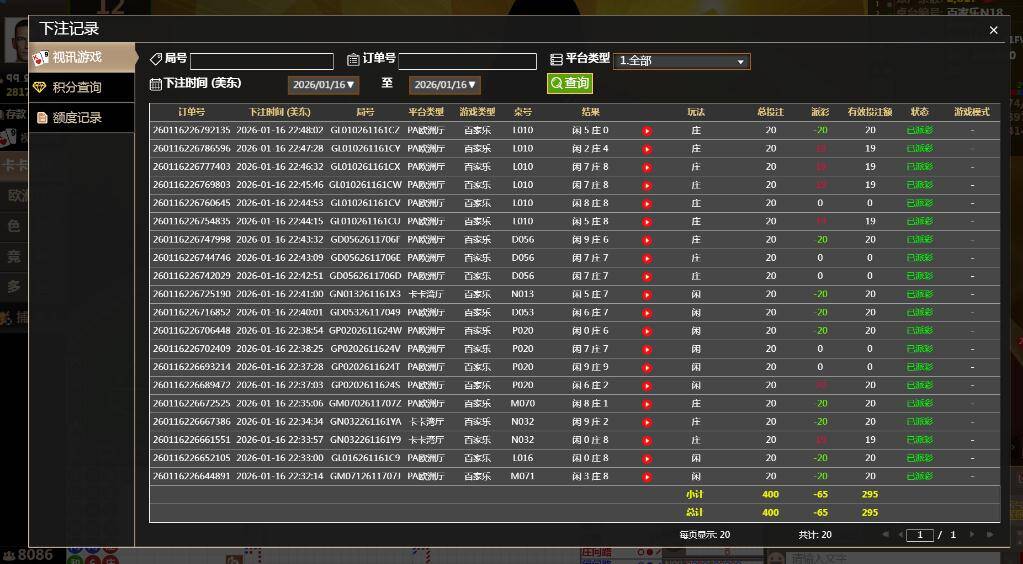Jump to the first results page

pyautogui.click(x=885, y=535)
